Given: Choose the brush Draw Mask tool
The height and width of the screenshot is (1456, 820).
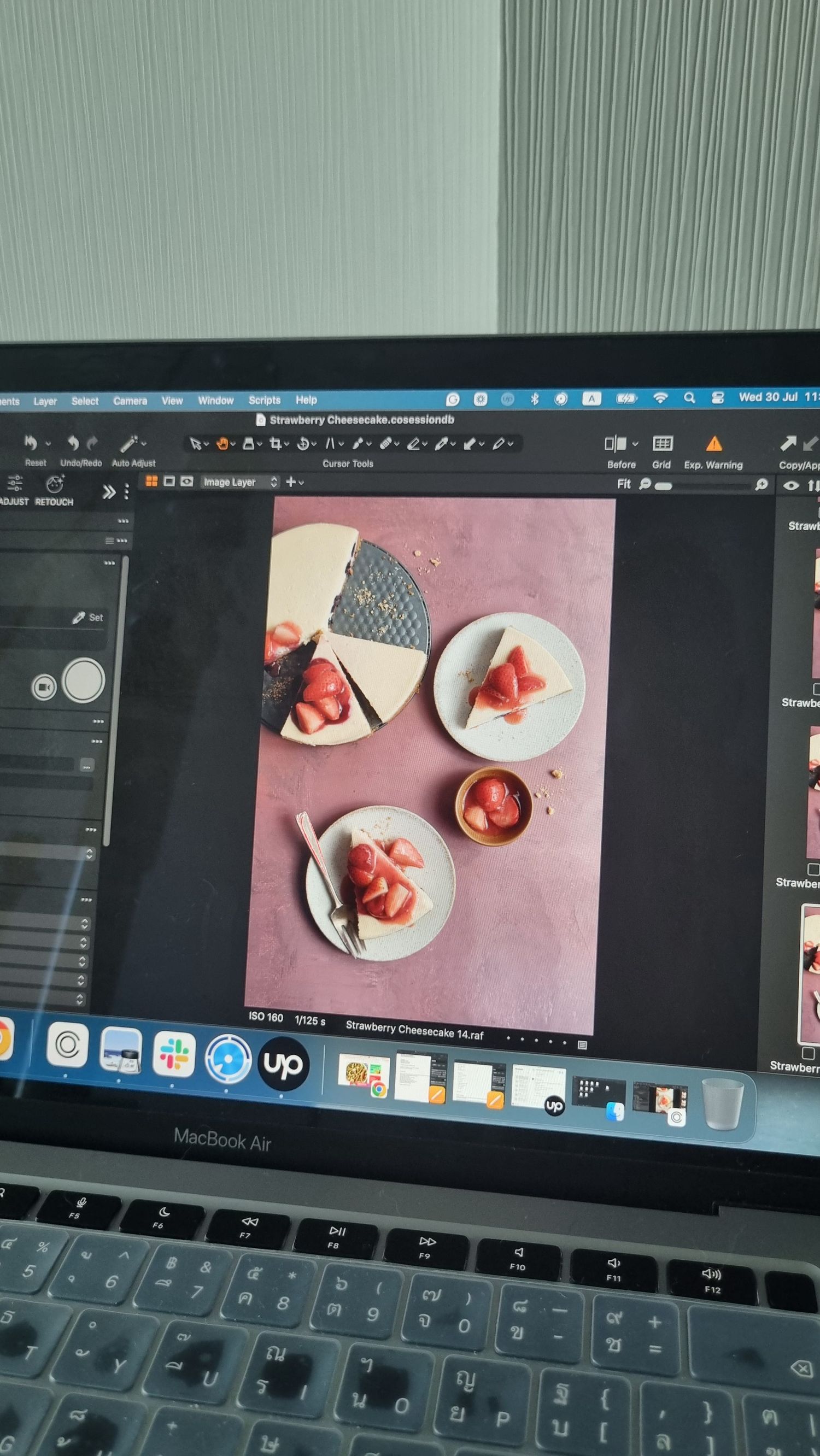Looking at the screenshot, I should click(358, 444).
